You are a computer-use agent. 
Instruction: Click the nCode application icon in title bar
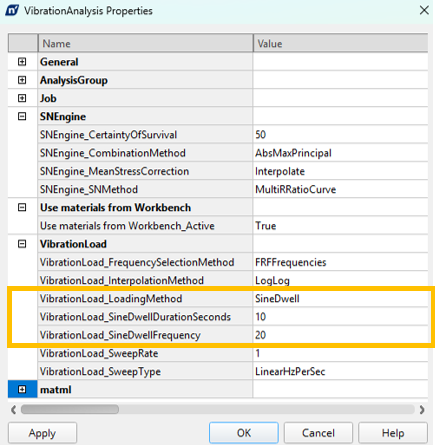(12, 10)
